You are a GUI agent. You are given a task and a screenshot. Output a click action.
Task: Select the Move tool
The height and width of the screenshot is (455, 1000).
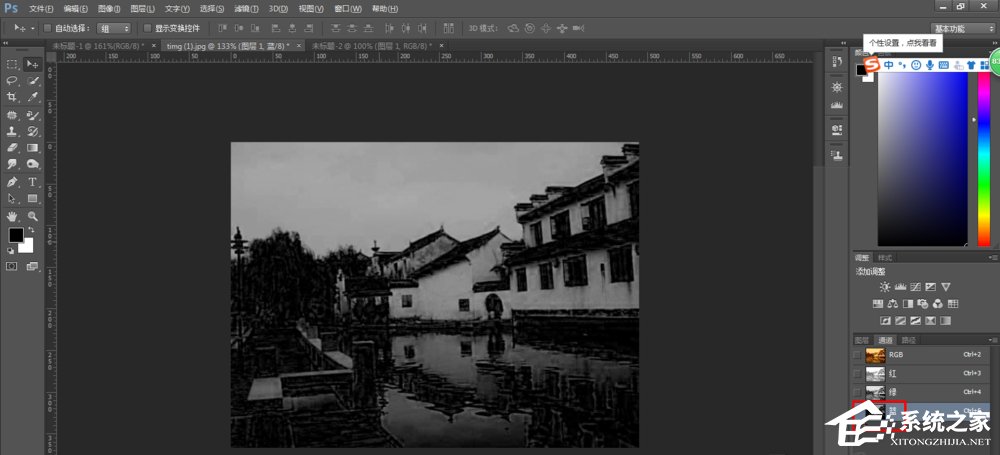(x=32, y=64)
